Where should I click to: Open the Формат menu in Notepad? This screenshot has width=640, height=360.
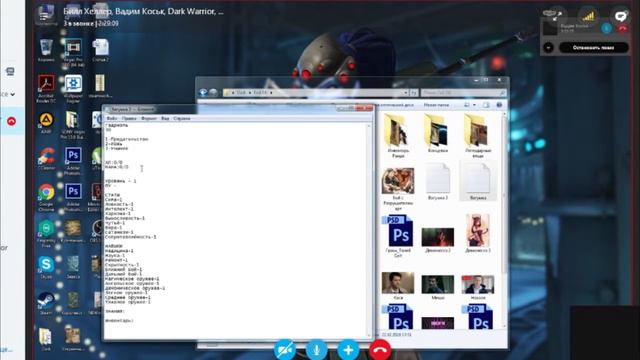point(149,118)
